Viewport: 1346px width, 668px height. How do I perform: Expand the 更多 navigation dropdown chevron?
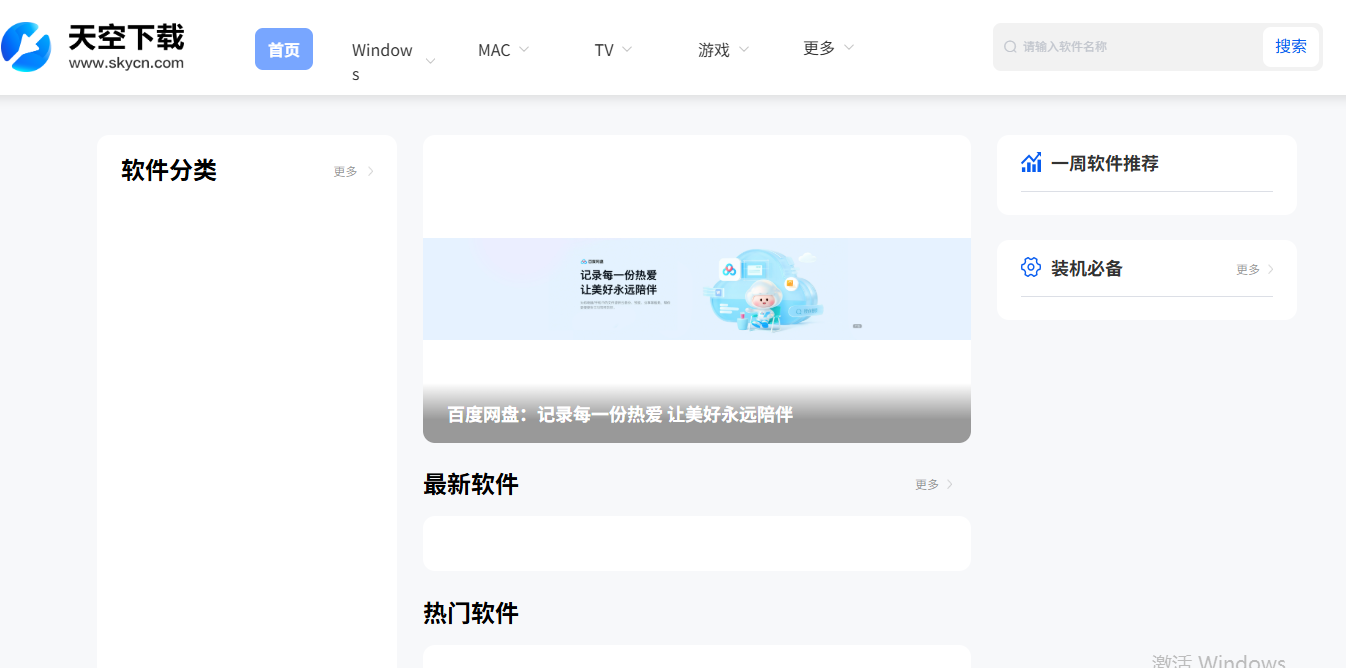[849, 47]
